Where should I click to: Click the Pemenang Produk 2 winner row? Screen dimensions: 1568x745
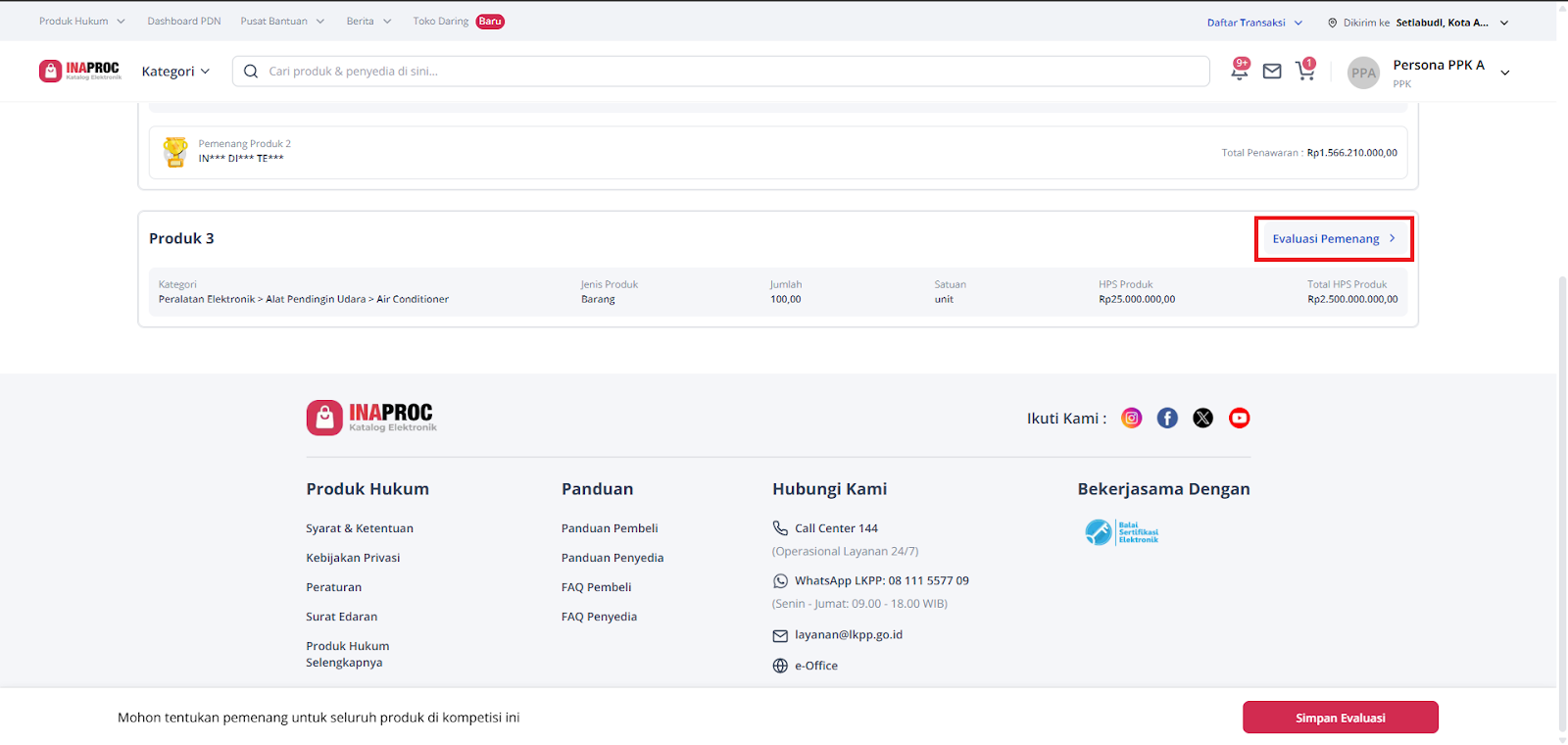pyautogui.click(x=778, y=152)
